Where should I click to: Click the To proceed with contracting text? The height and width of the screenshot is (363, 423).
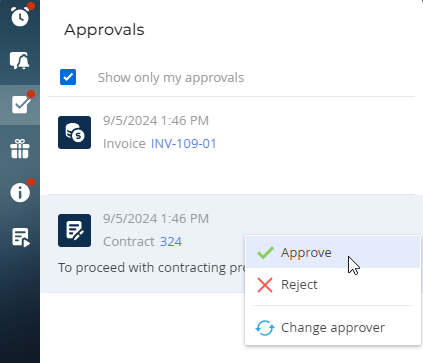pyautogui.click(x=152, y=268)
